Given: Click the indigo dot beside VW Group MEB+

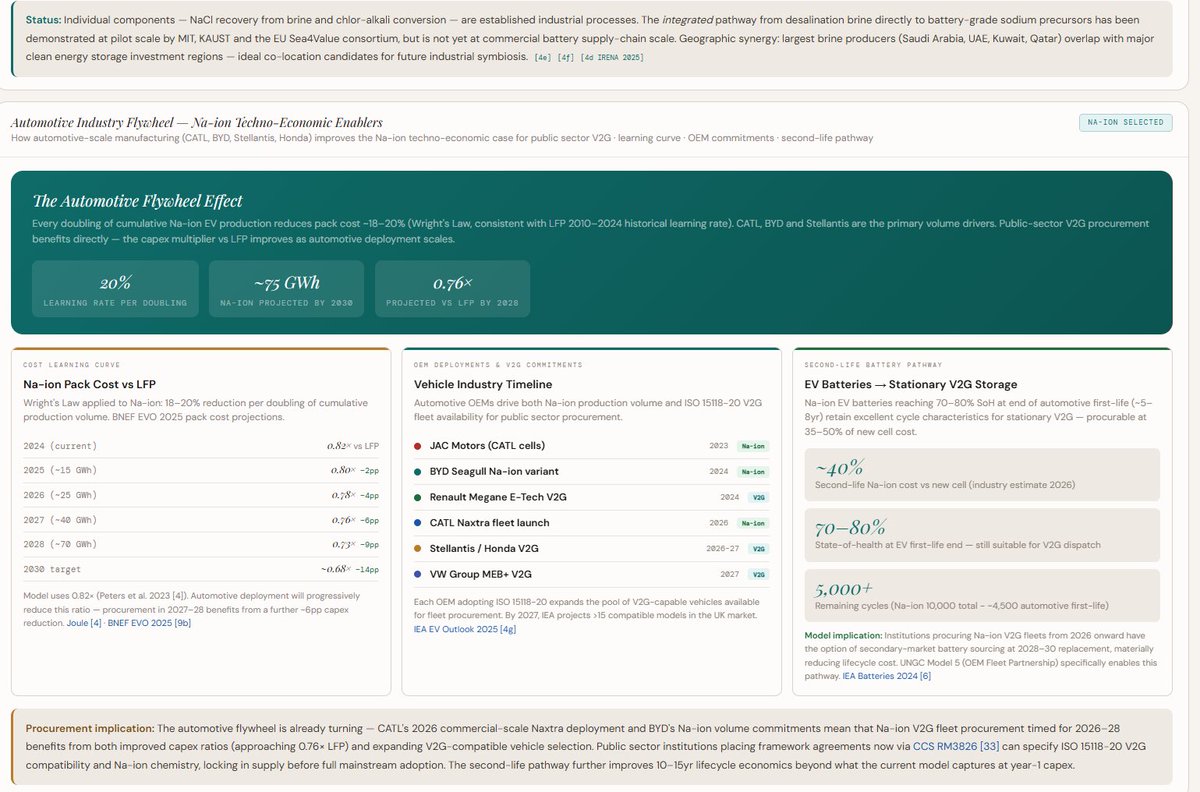Looking at the screenshot, I should 417,574.
